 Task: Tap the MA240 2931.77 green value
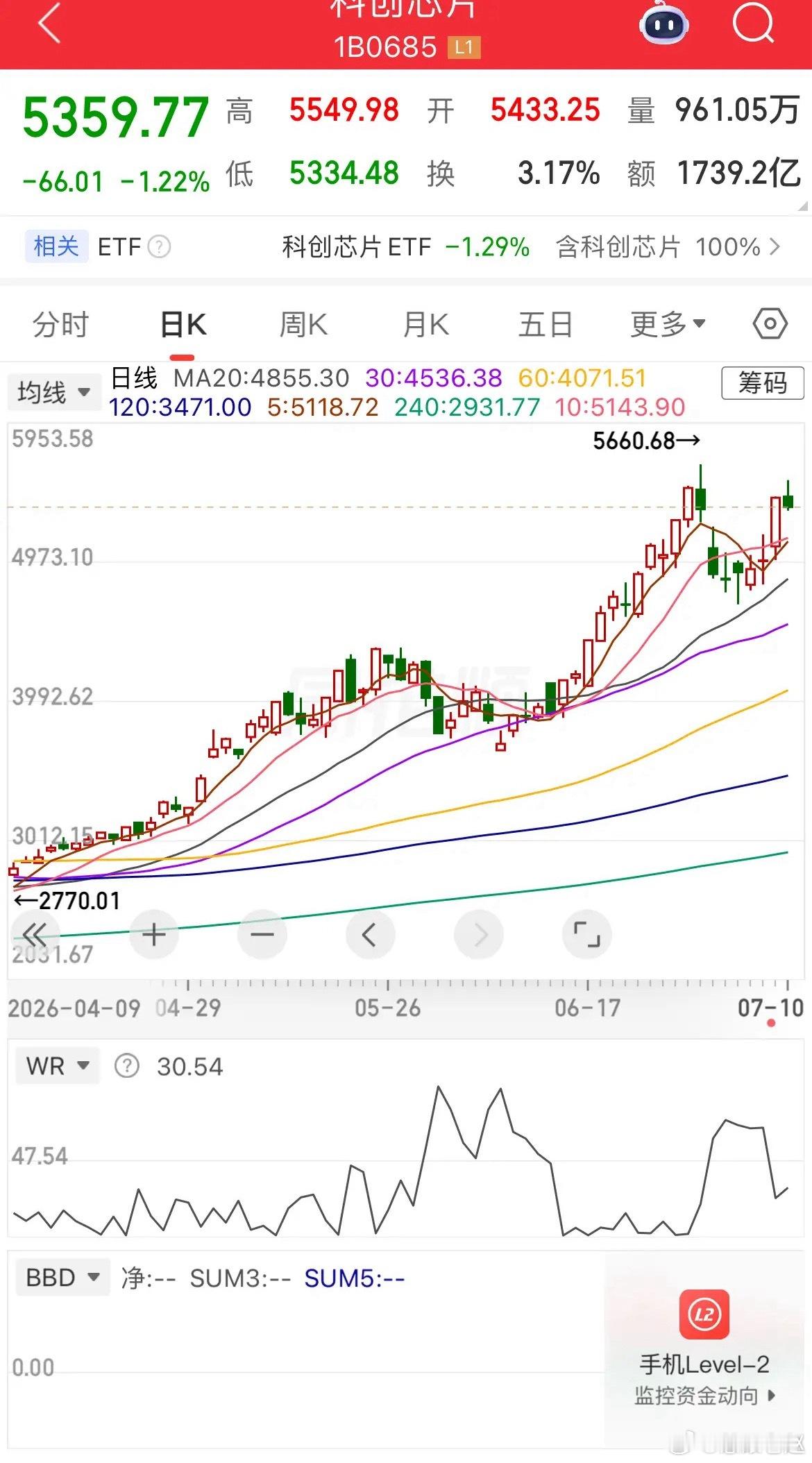tap(467, 407)
